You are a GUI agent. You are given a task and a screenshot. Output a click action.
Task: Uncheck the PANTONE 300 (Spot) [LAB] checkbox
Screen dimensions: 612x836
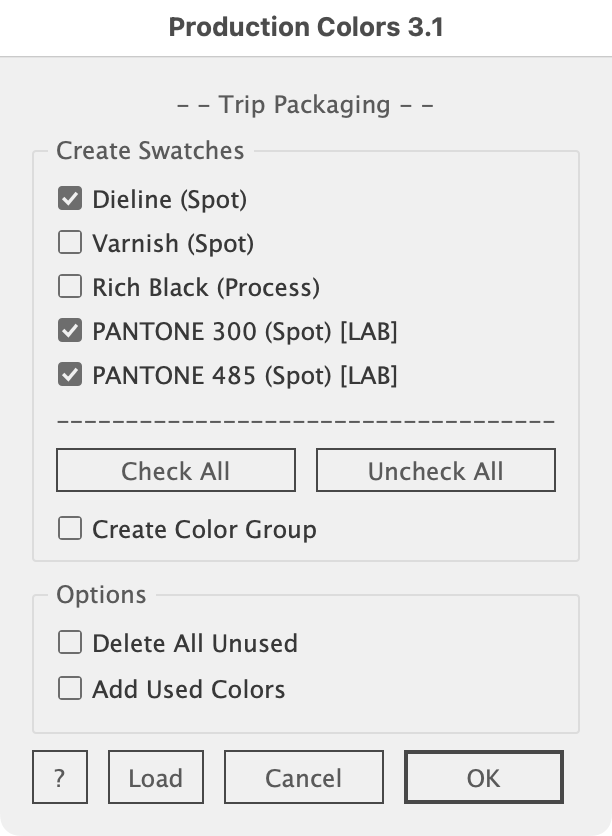(70, 331)
